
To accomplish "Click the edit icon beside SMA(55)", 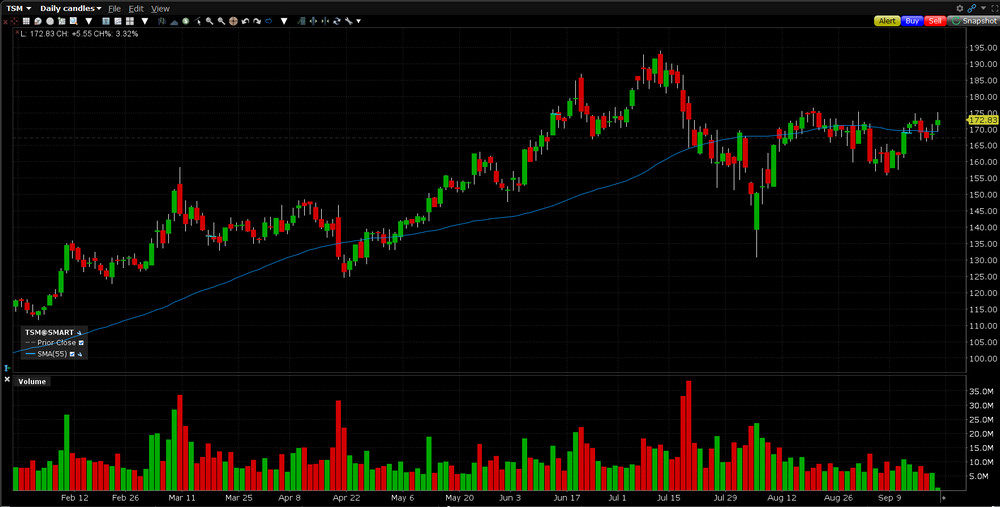I will (x=79, y=354).
